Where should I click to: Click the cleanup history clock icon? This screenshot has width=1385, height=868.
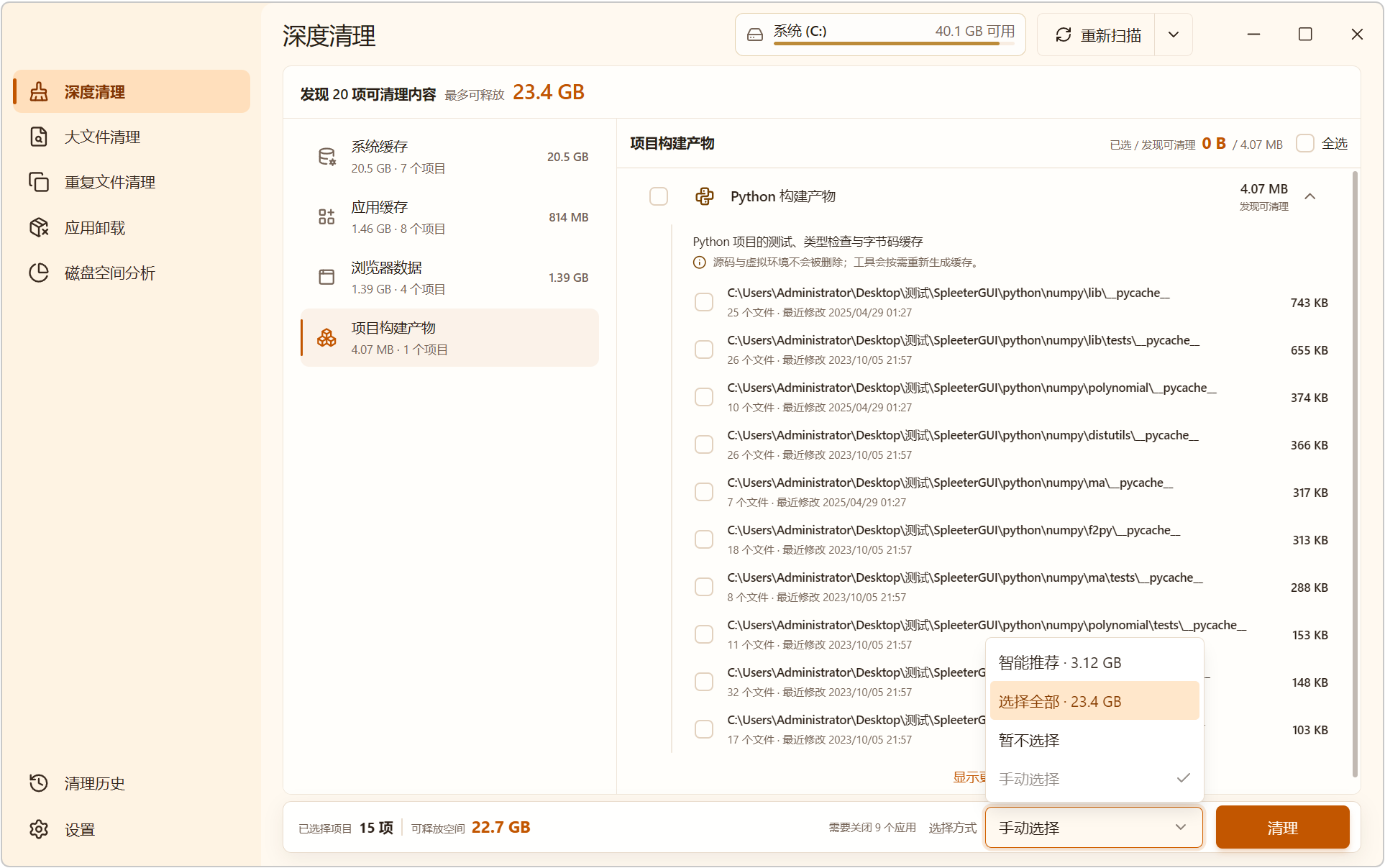pyautogui.click(x=39, y=783)
